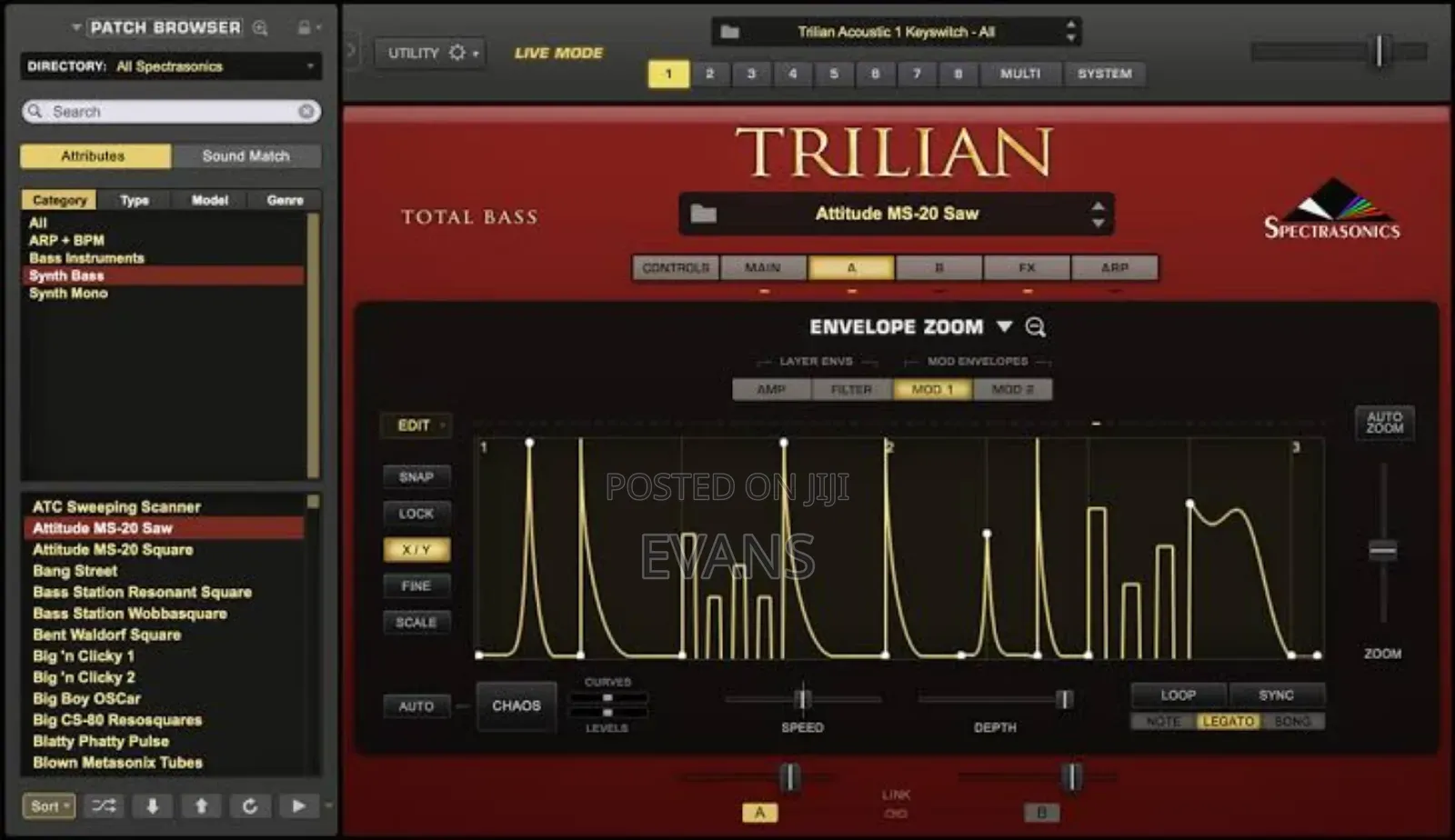The height and width of the screenshot is (840, 1455).
Task: Select the AMP envelope
Action: pyautogui.click(x=771, y=389)
